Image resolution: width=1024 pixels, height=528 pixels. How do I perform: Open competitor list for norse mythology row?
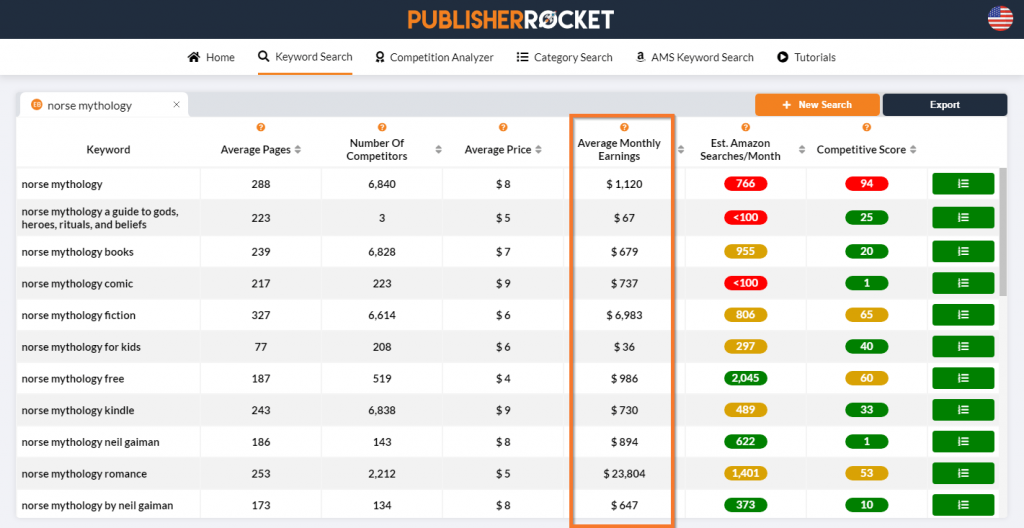point(963,184)
